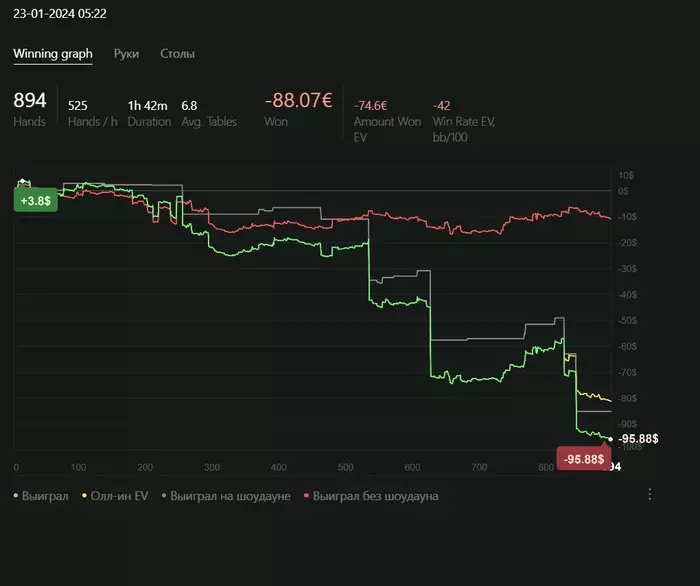Open the Руки tab
This screenshot has height=586, width=700.
tap(126, 54)
